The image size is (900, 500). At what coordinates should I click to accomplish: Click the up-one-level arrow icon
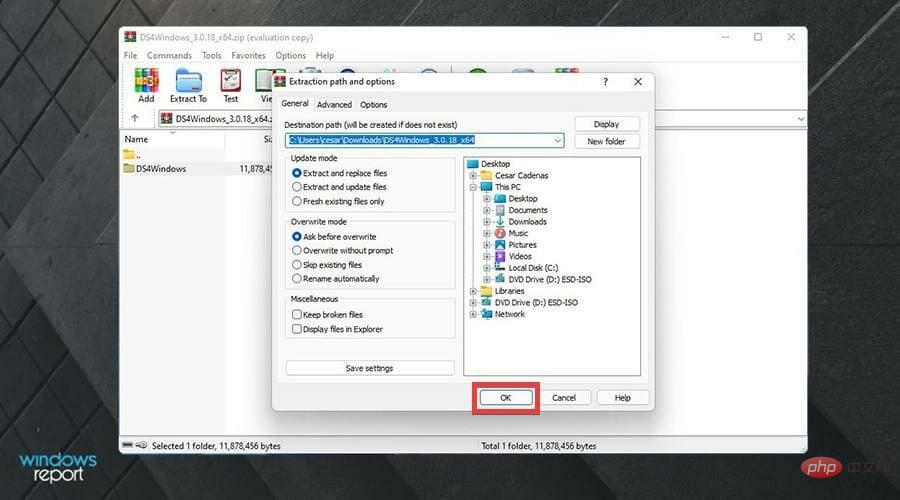(135, 118)
